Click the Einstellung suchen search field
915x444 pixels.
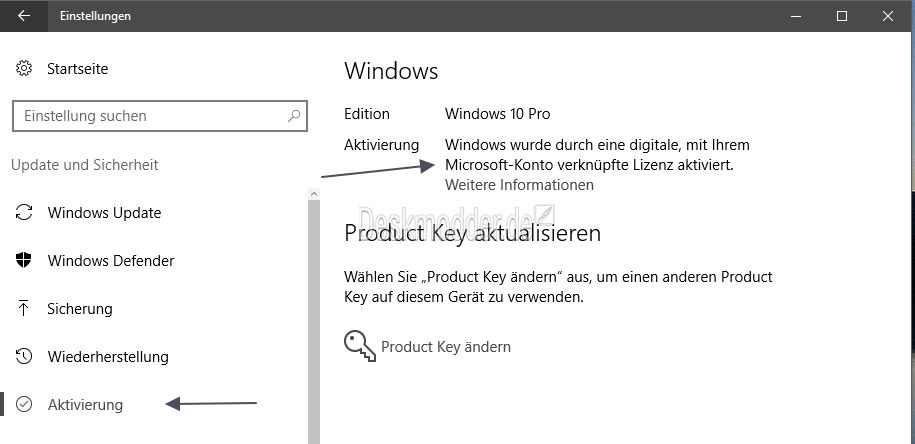(x=159, y=116)
